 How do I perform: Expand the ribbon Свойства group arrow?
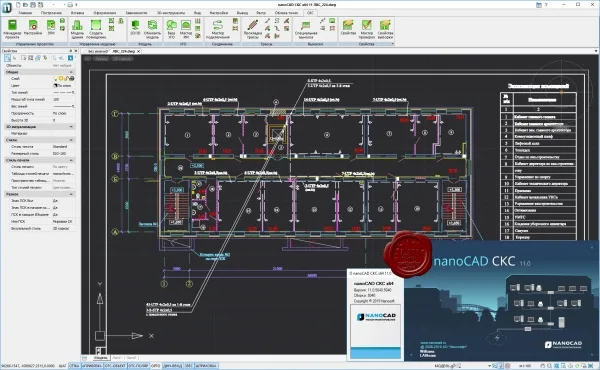pyautogui.click(x=392, y=44)
